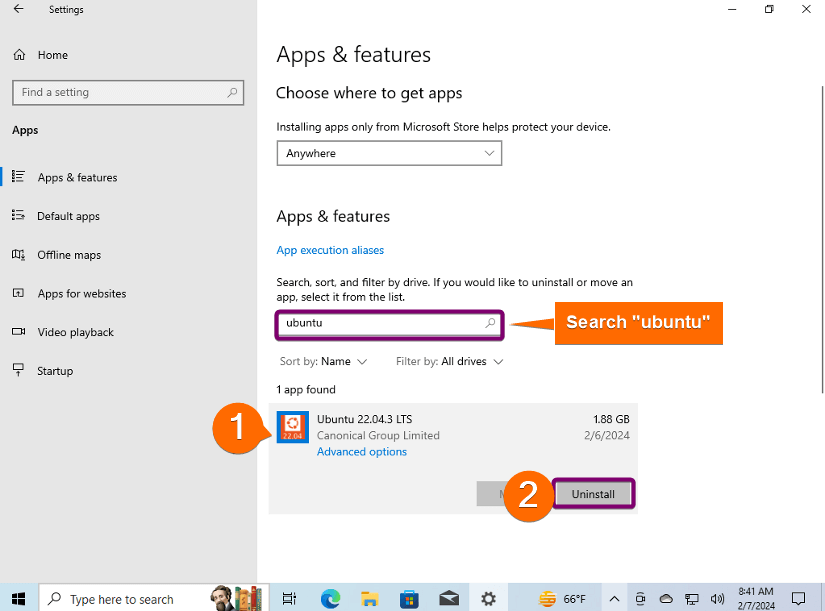Click the vertical scrollbar of Settings
This screenshot has width=825, height=611.
[x=822, y=239]
